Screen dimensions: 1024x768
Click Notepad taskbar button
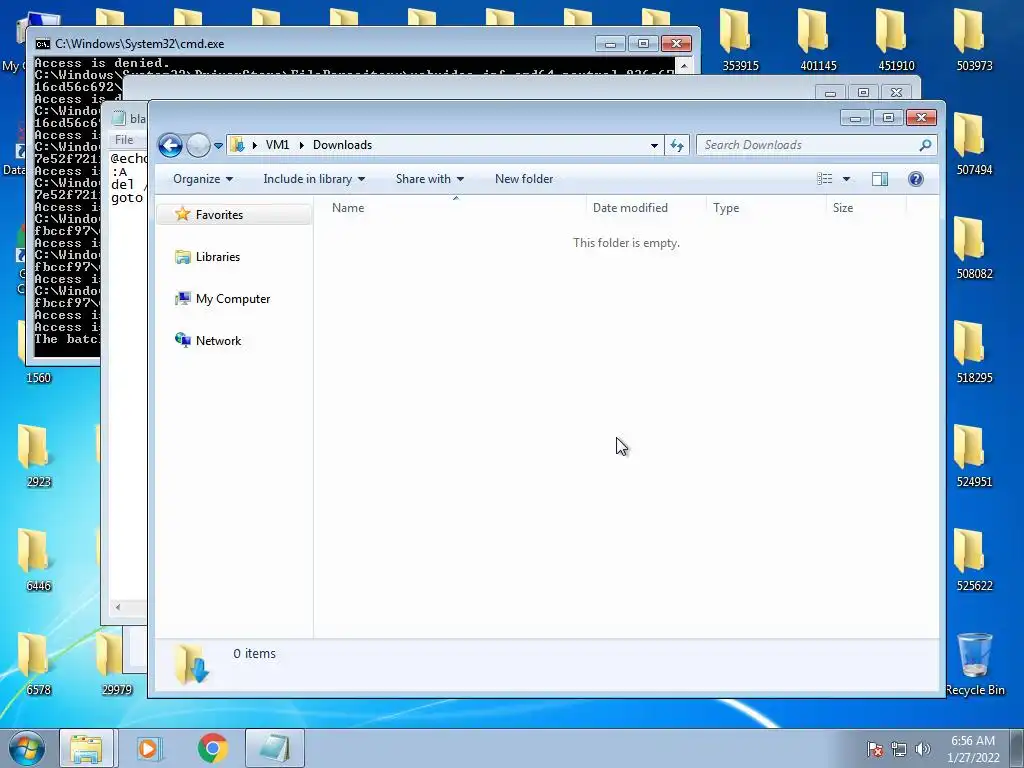(275, 748)
